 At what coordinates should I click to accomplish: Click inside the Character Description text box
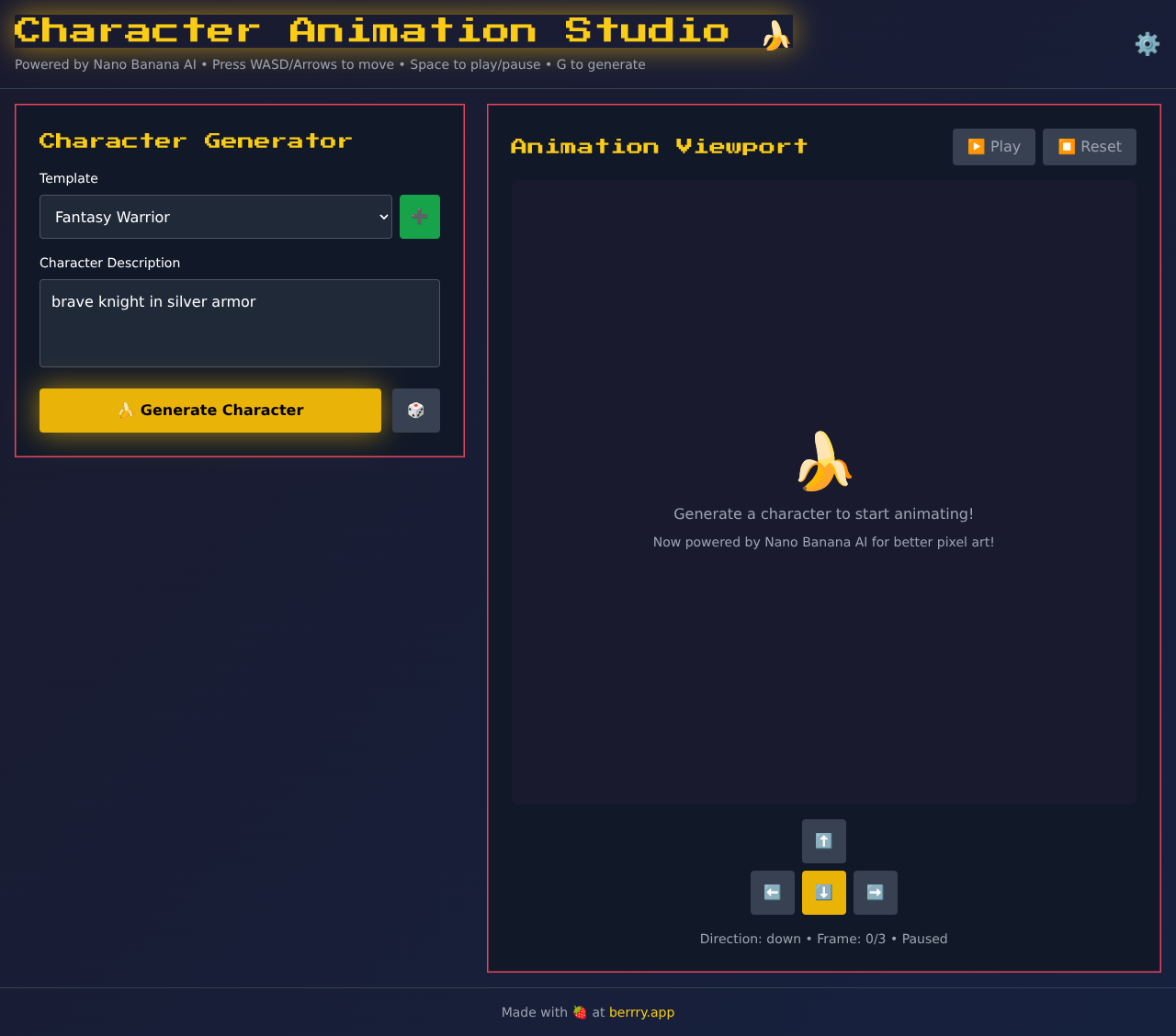[239, 321]
